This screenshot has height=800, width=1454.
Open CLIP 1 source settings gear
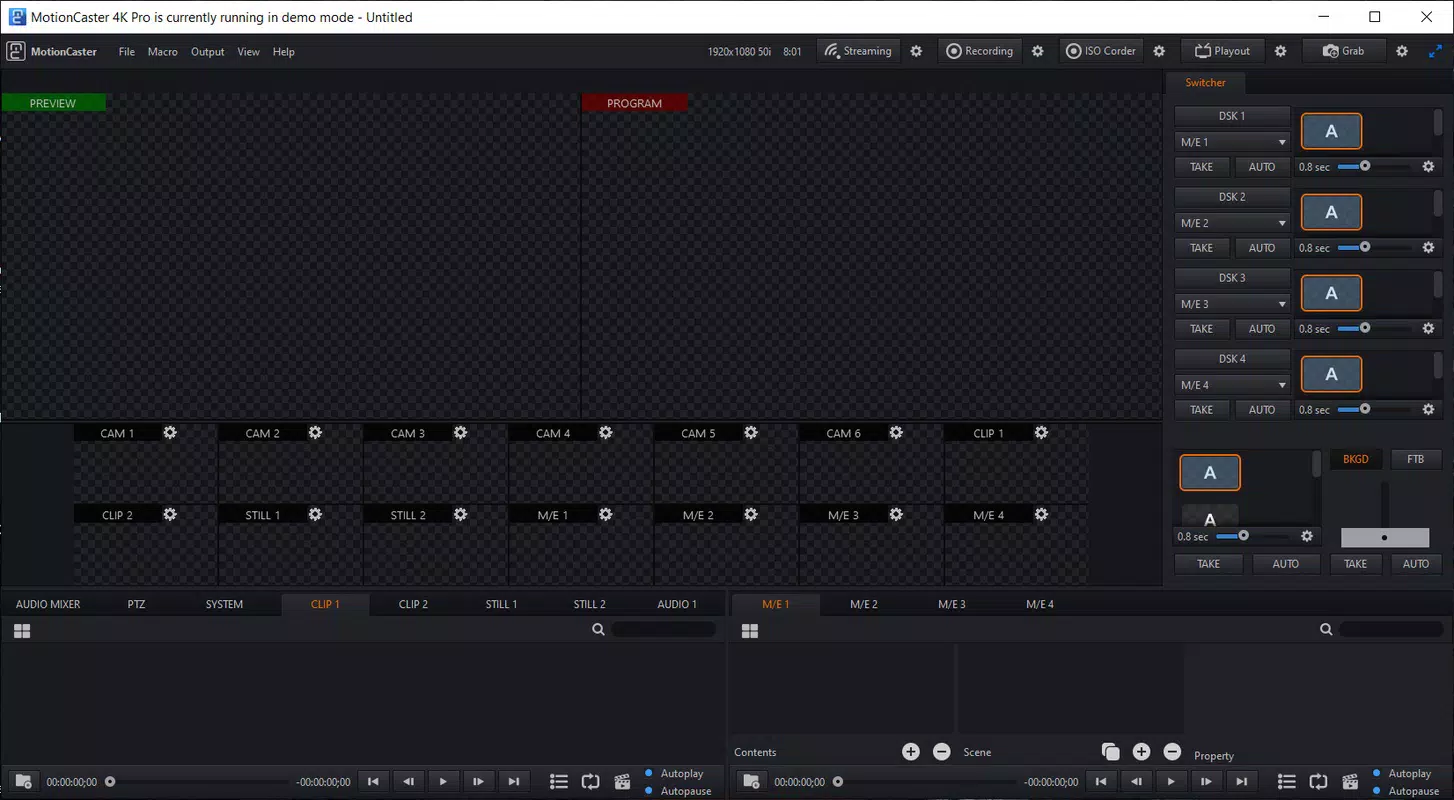pyautogui.click(x=1041, y=433)
